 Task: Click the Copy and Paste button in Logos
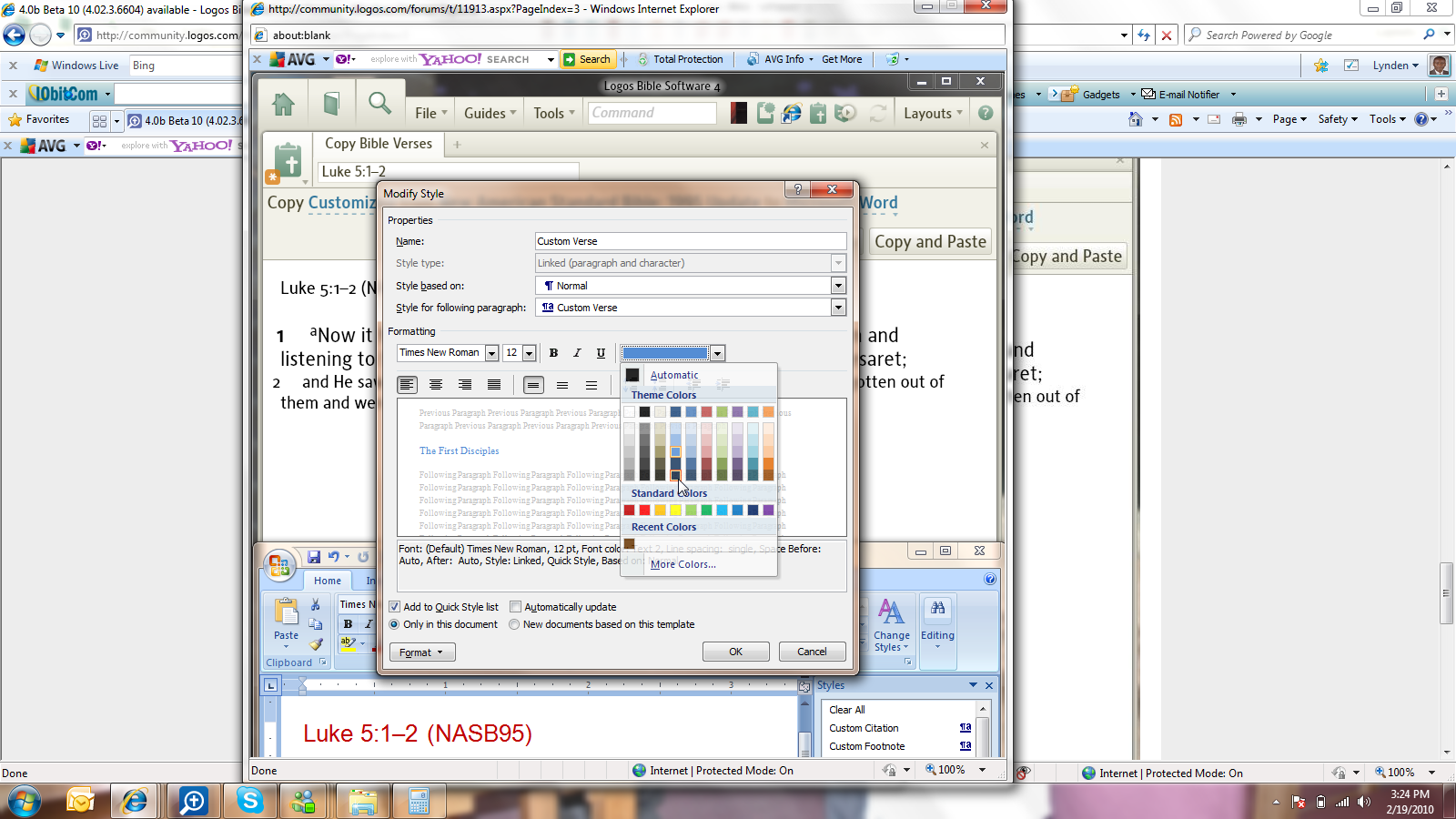(x=930, y=242)
